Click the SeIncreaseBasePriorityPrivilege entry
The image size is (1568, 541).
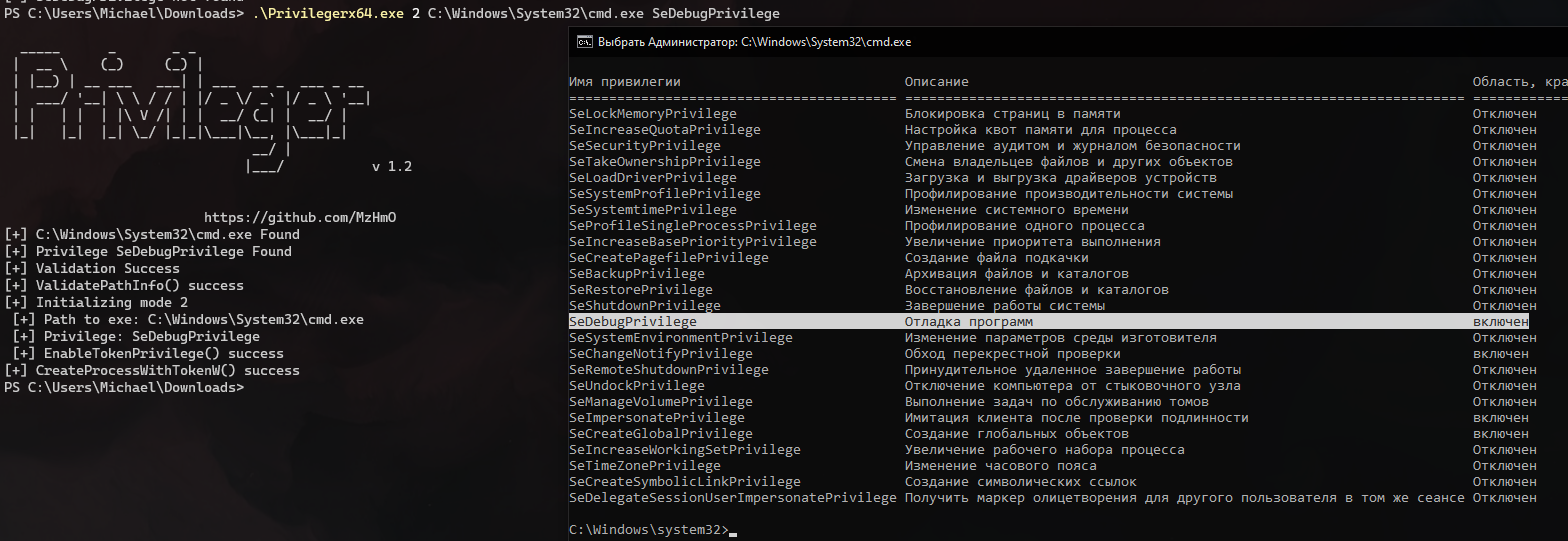click(x=693, y=242)
